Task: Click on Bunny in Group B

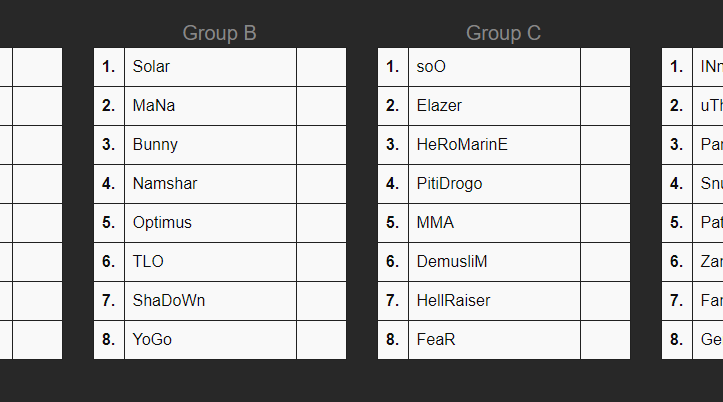Action: (155, 144)
